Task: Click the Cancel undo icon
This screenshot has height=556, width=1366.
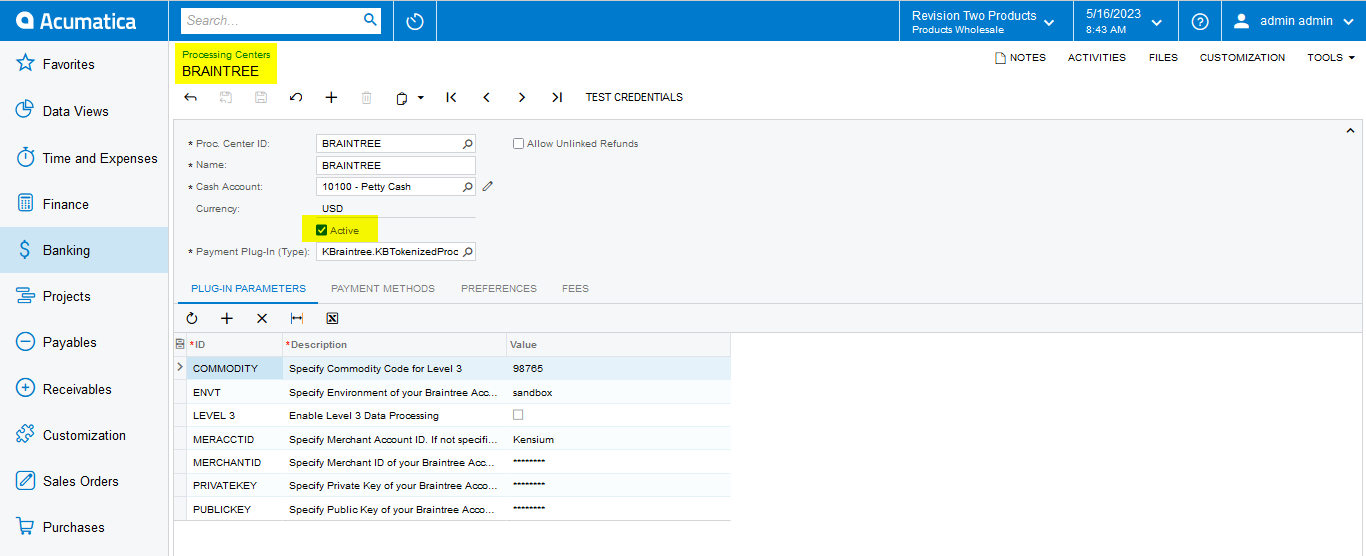Action: (296, 97)
